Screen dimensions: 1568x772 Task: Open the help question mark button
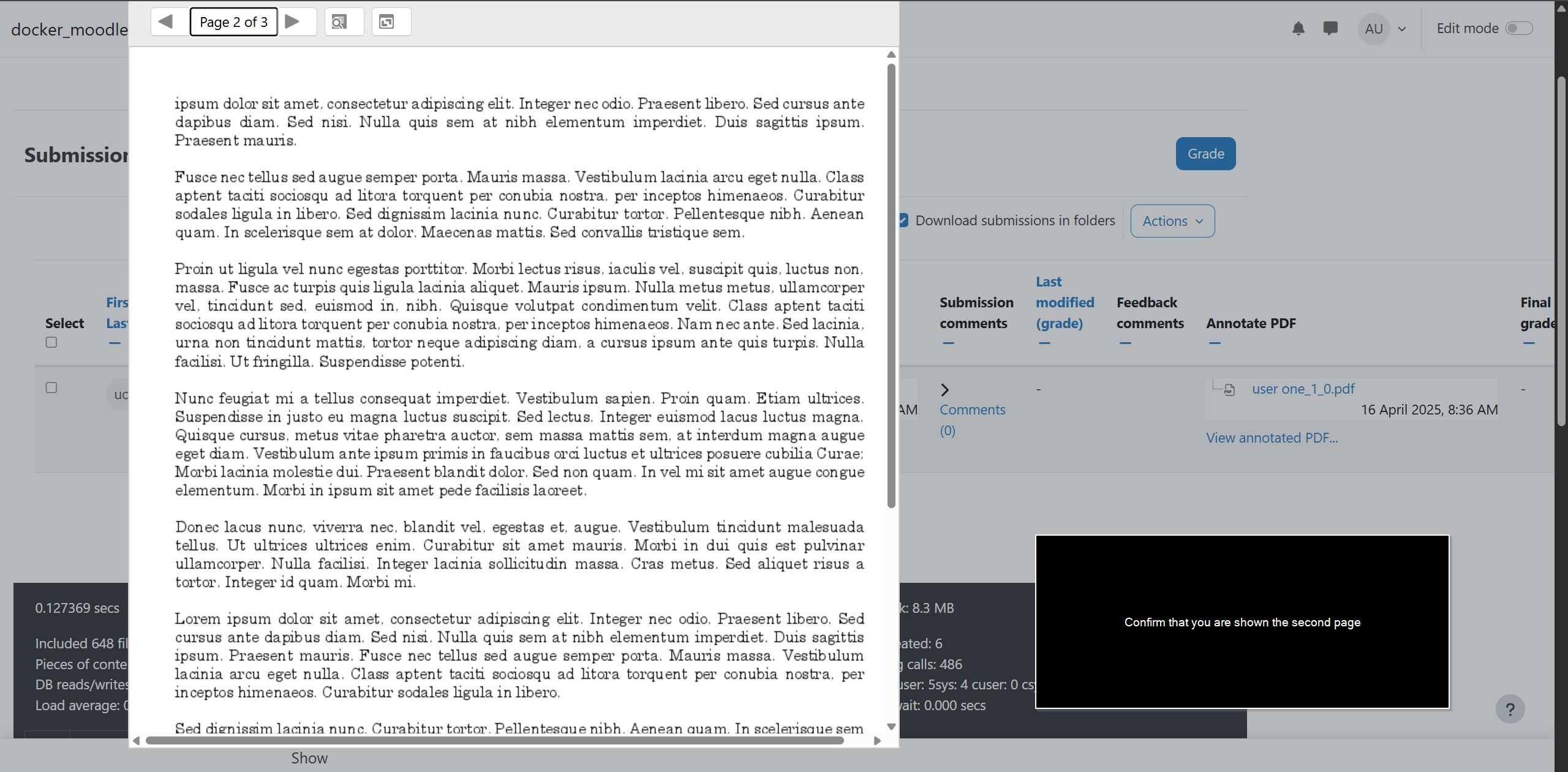[x=1510, y=709]
